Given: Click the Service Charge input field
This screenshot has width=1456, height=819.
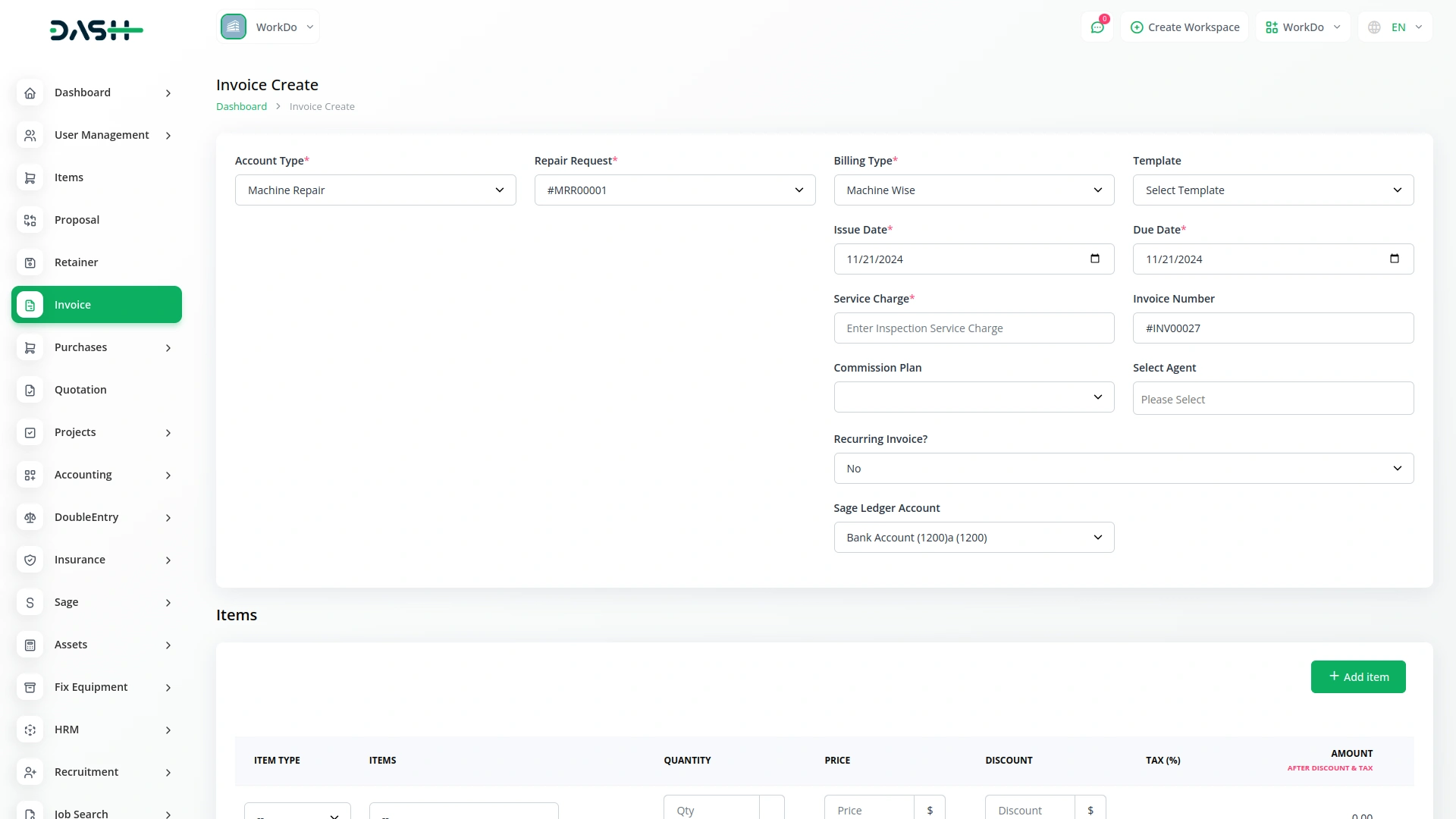Looking at the screenshot, I should coord(974,328).
